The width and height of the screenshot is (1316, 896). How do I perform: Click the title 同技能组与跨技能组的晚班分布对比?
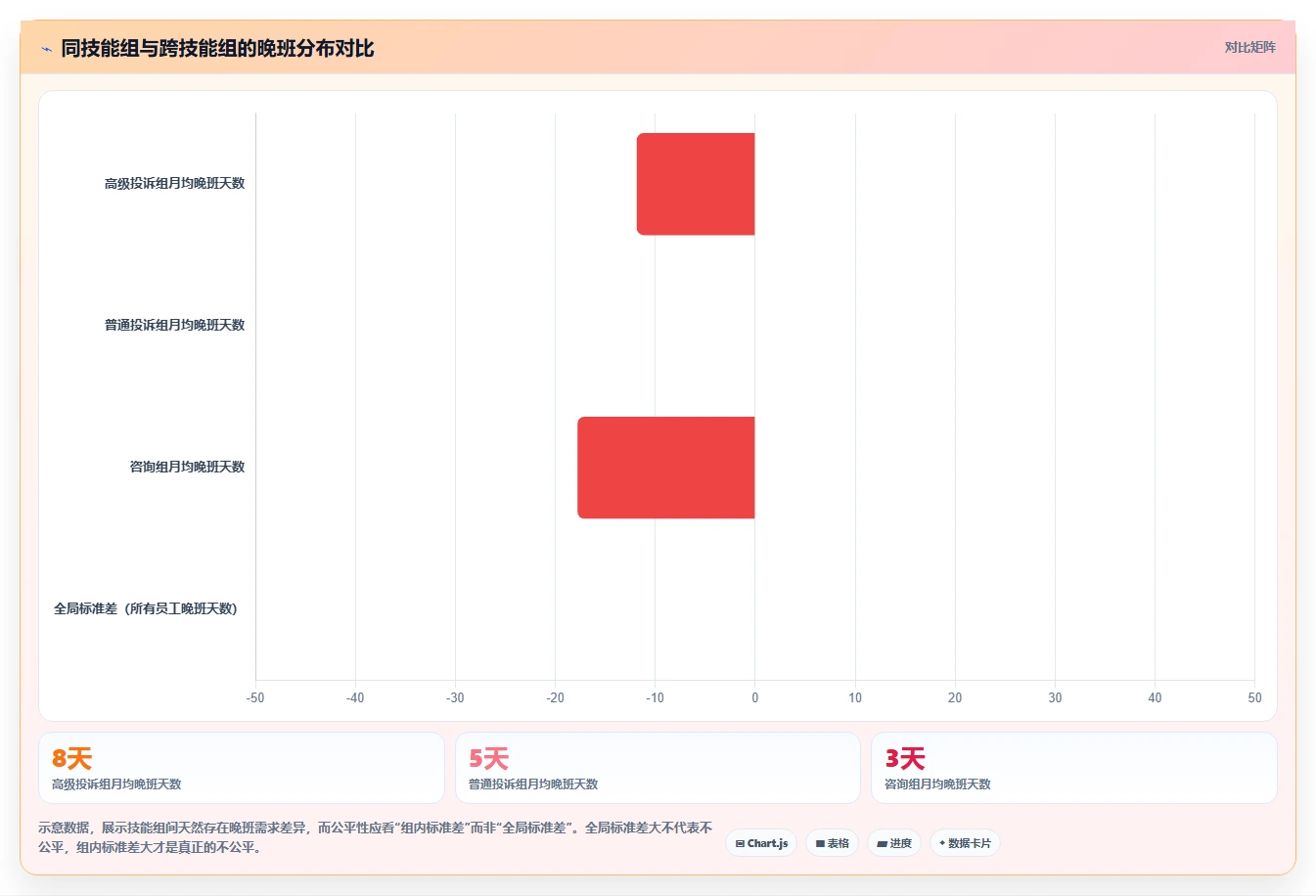[217, 48]
